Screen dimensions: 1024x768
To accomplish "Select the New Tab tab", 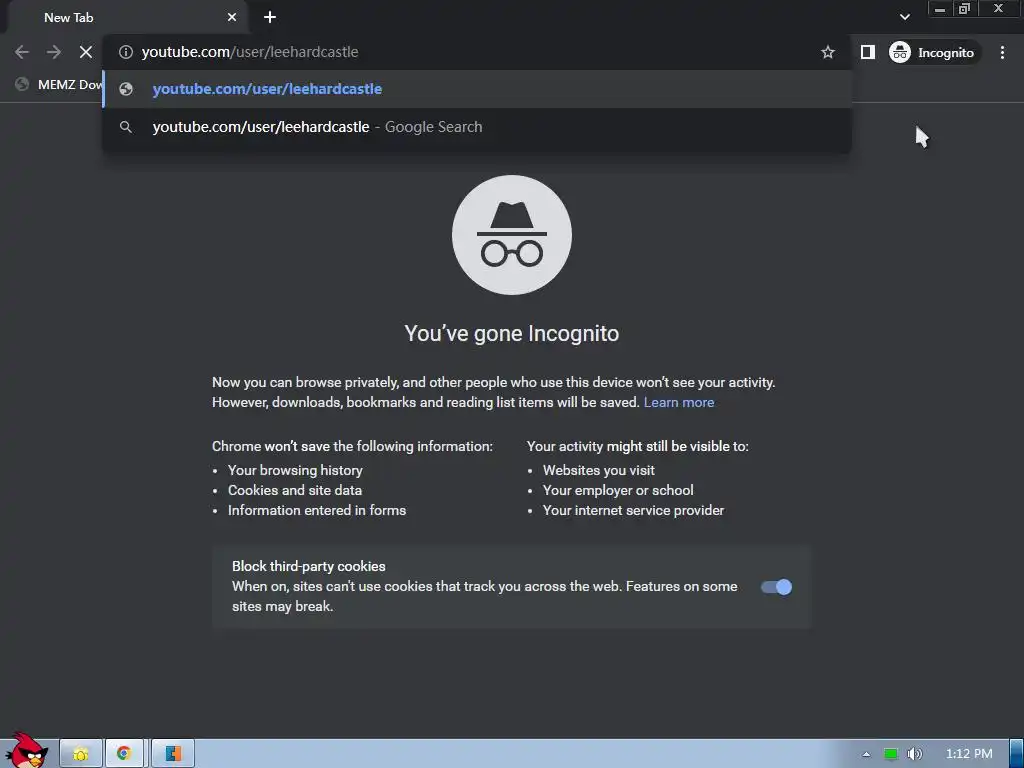I will (x=127, y=18).
